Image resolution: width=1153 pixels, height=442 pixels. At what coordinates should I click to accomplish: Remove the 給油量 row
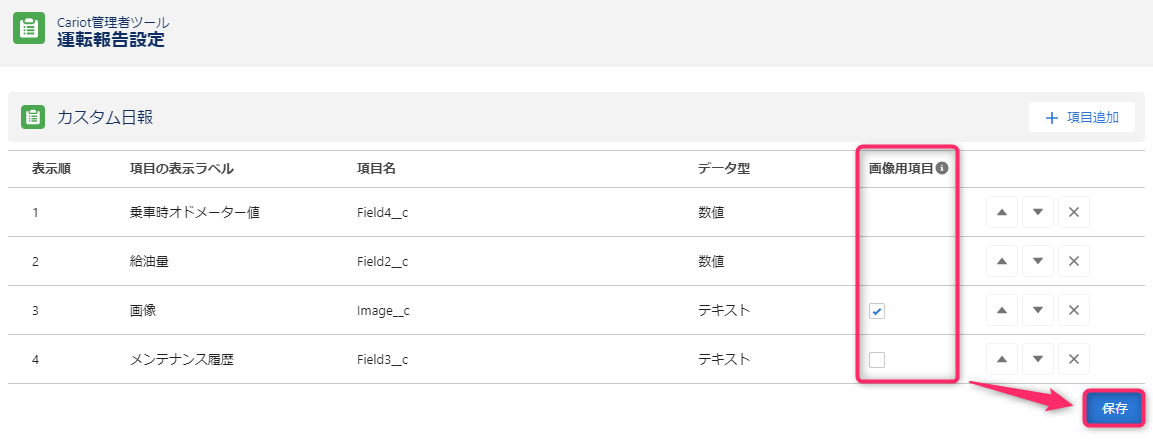(x=1074, y=261)
